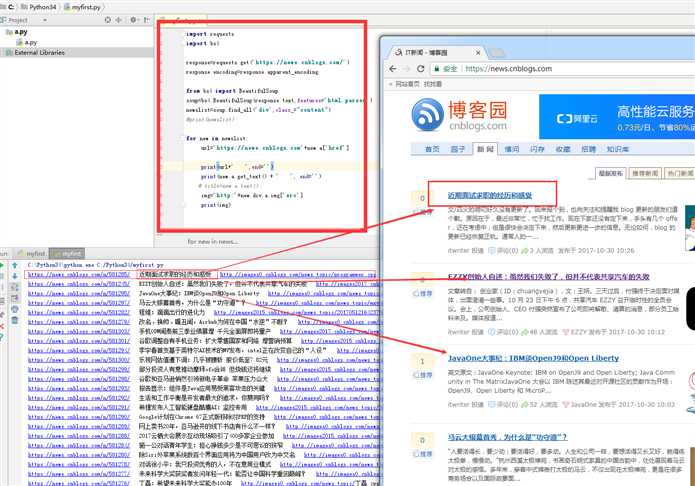The width and height of the screenshot is (695, 486).
Task: Open the first console link ending 581285/
Action: 79,274
